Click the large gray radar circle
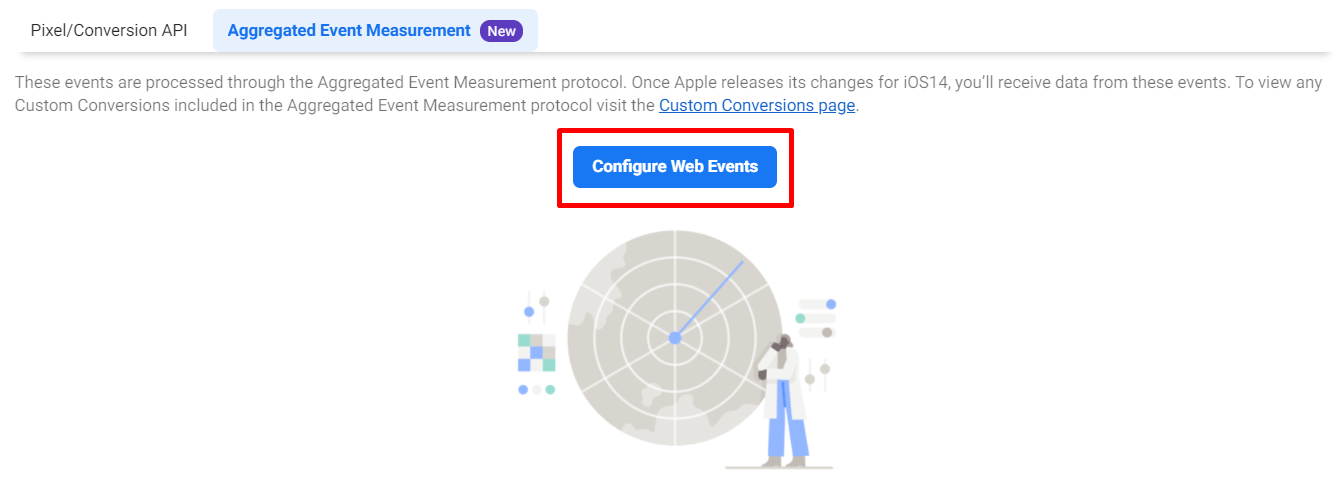Screen dimensions: 1336x487 675,338
